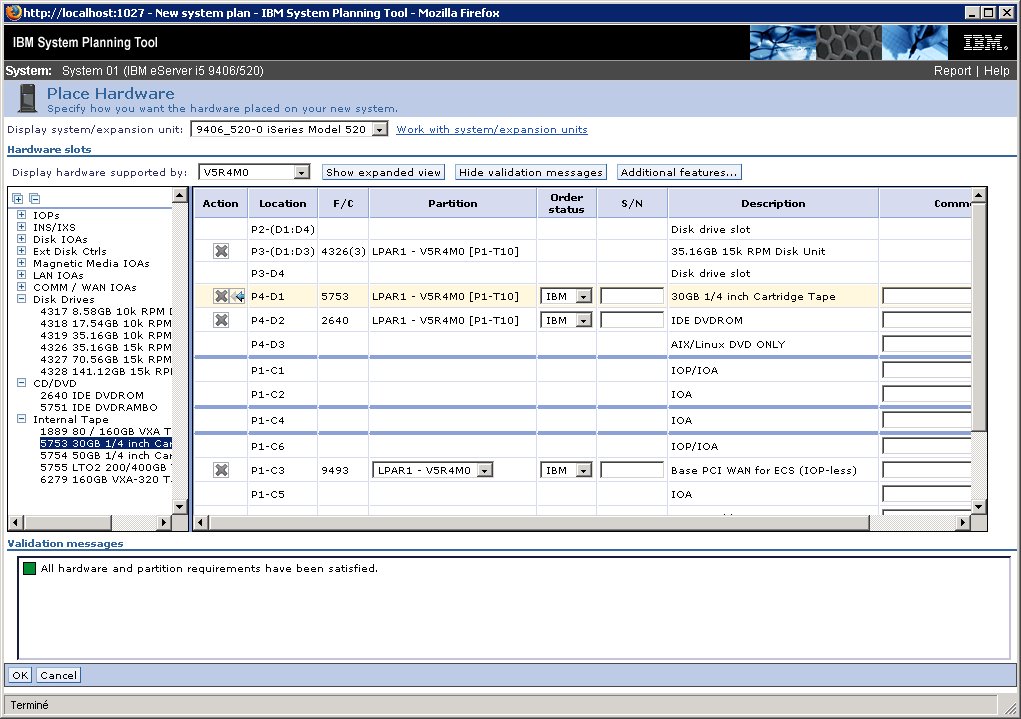
Task: Collapse the Internal Tape tree node
Action: pyautogui.click(x=21, y=419)
